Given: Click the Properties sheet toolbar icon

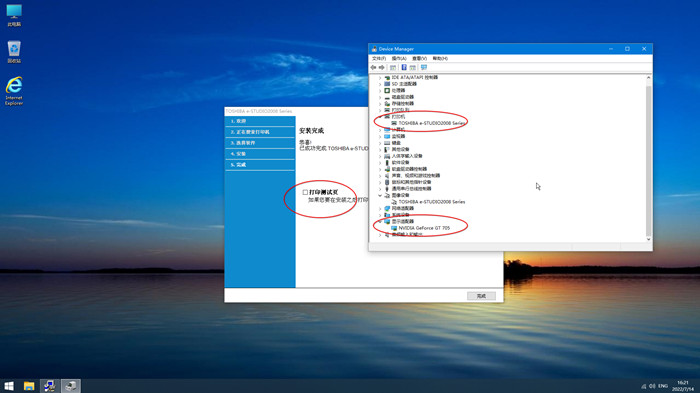Looking at the screenshot, I should point(393,67).
